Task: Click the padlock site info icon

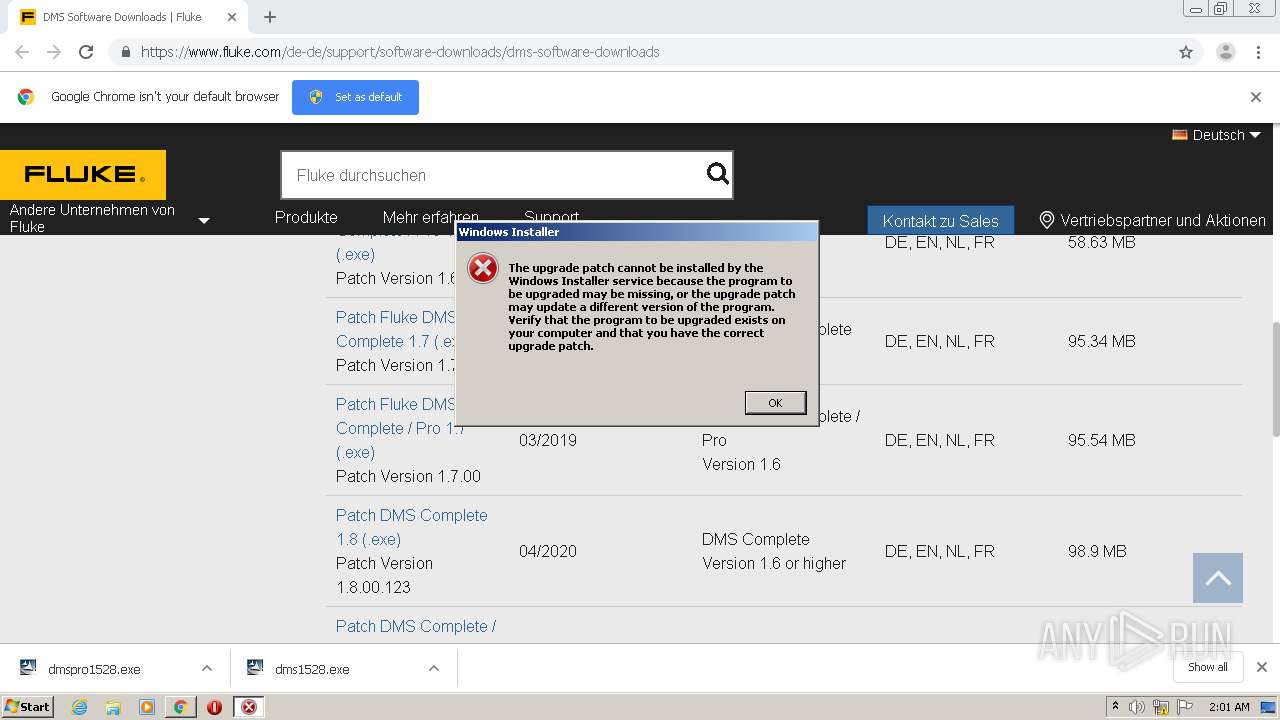Action: point(125,52)
